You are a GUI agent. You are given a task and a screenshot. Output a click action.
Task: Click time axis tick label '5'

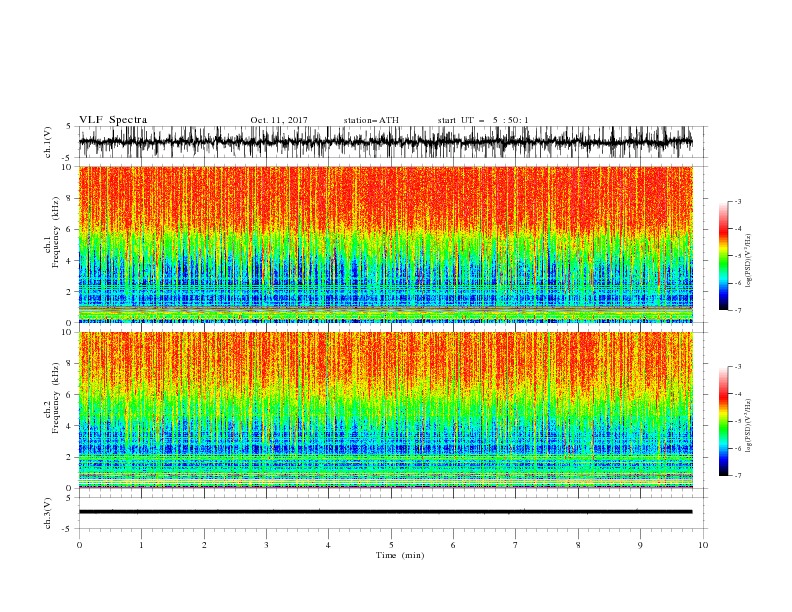(x=391, y=545)
